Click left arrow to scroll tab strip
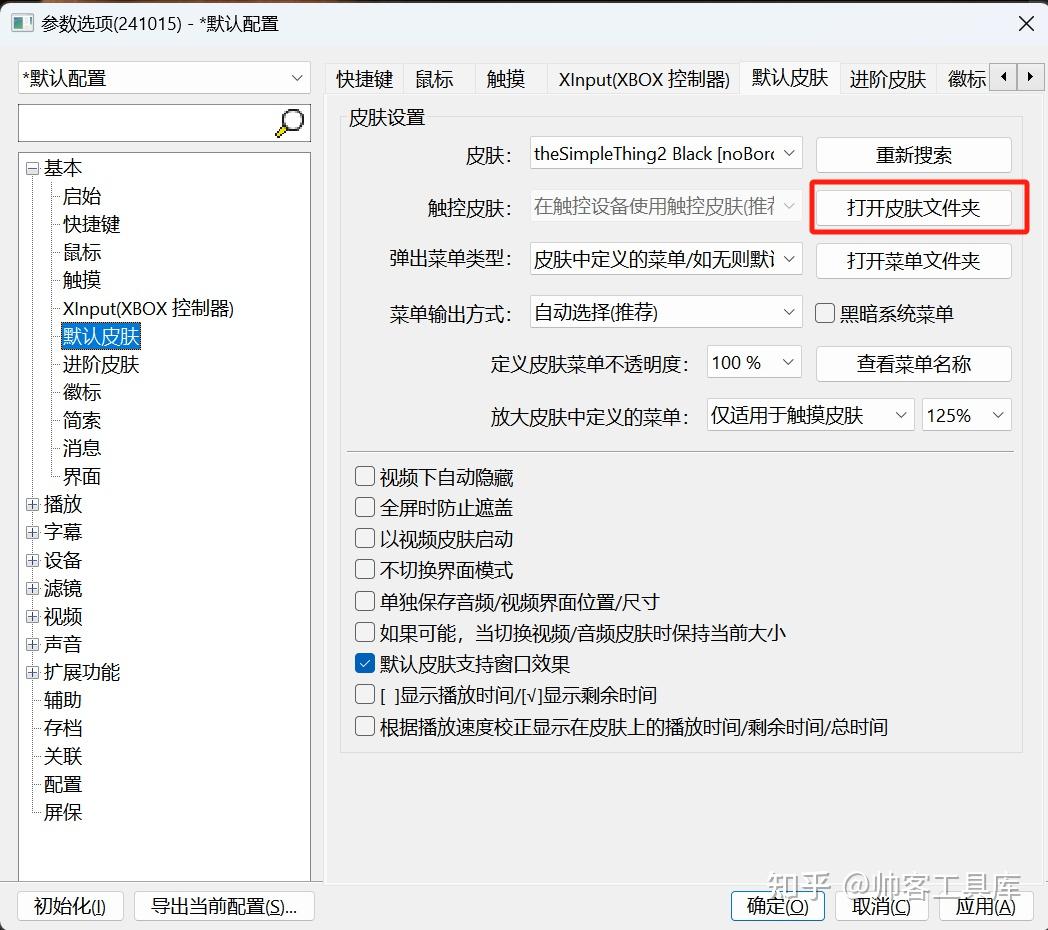The image size is (1048, 930). (1003, 77)
